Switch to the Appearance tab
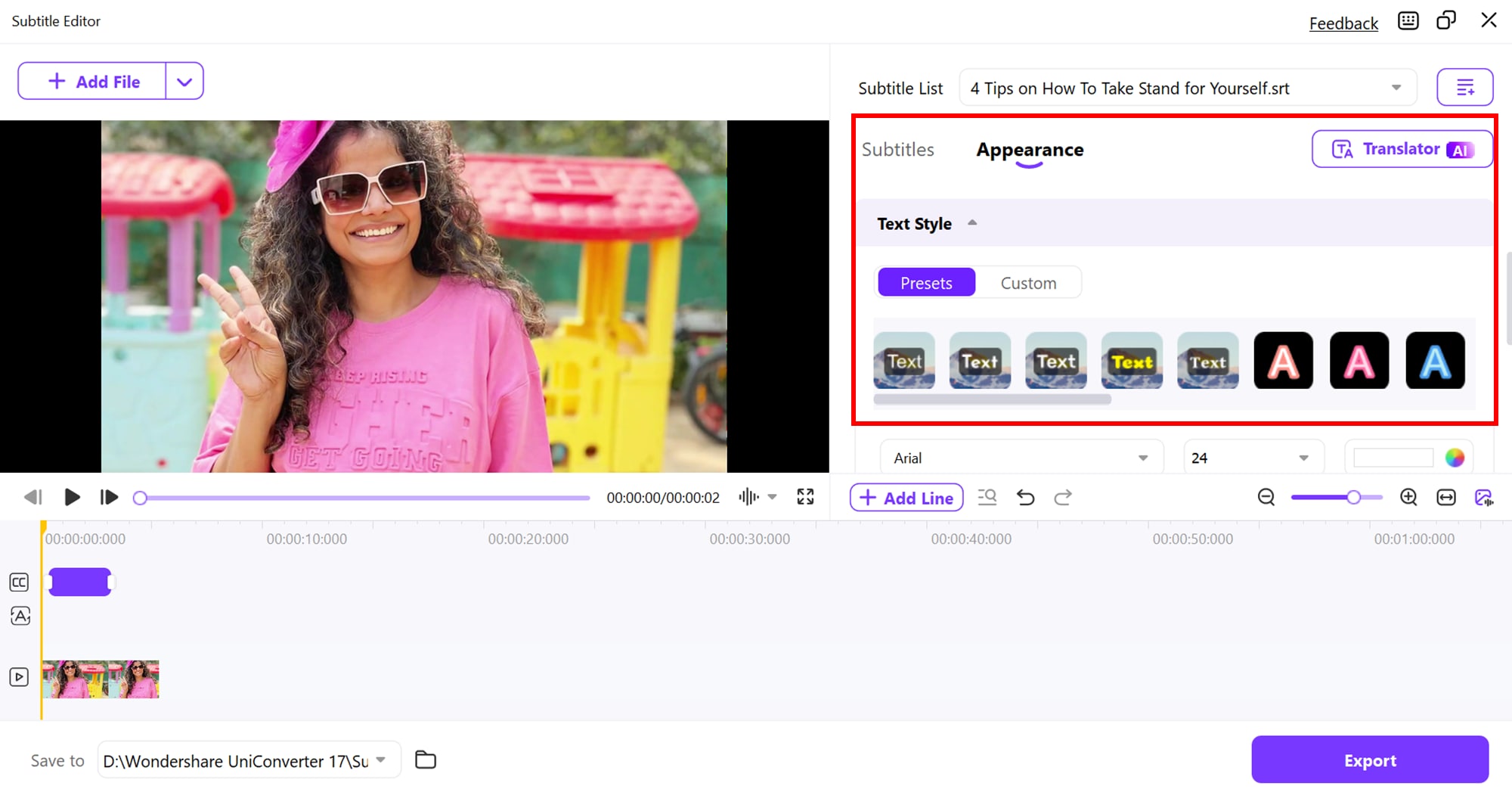 [x=1030, y=150]
